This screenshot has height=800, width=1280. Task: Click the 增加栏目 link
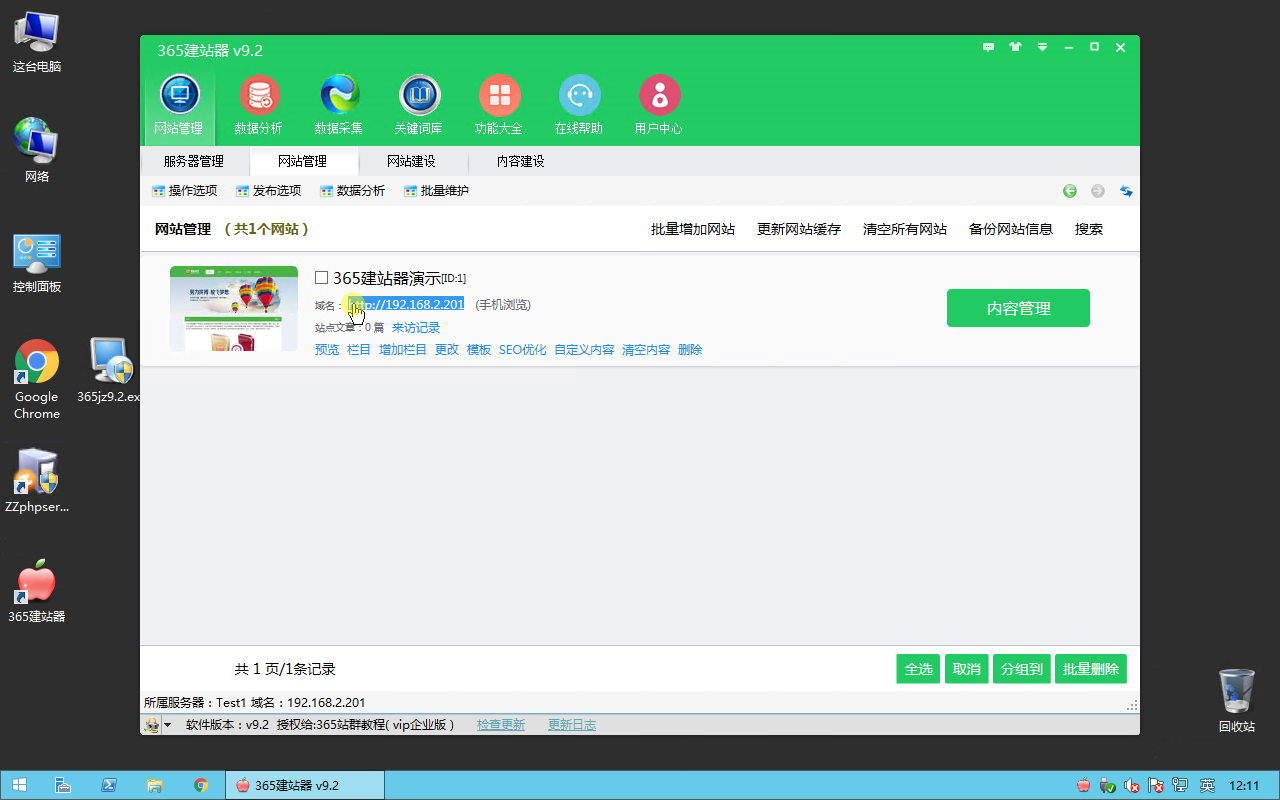tap(403, 350)
